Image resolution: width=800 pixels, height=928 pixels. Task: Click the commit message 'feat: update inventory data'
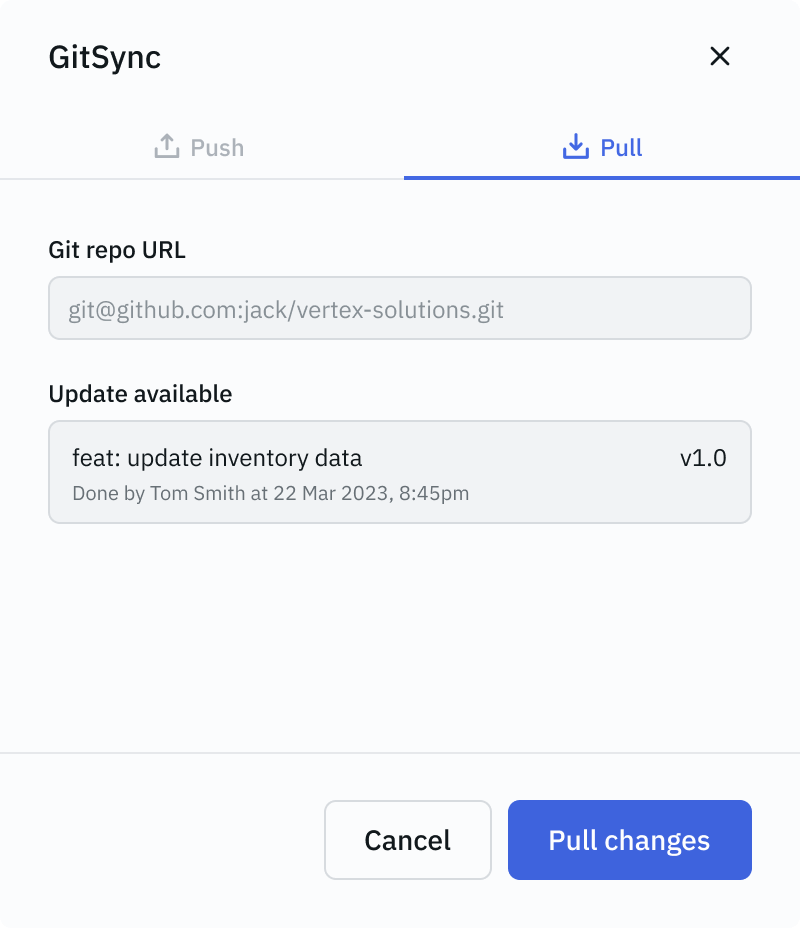217,457
